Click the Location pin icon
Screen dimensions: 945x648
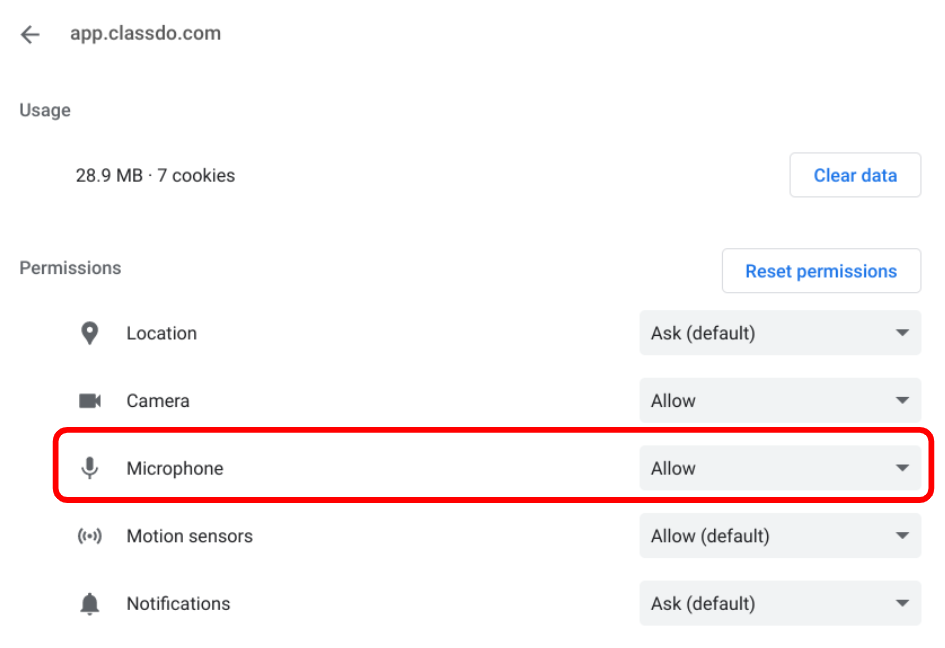pyautogui.click(x=90, y=333)
